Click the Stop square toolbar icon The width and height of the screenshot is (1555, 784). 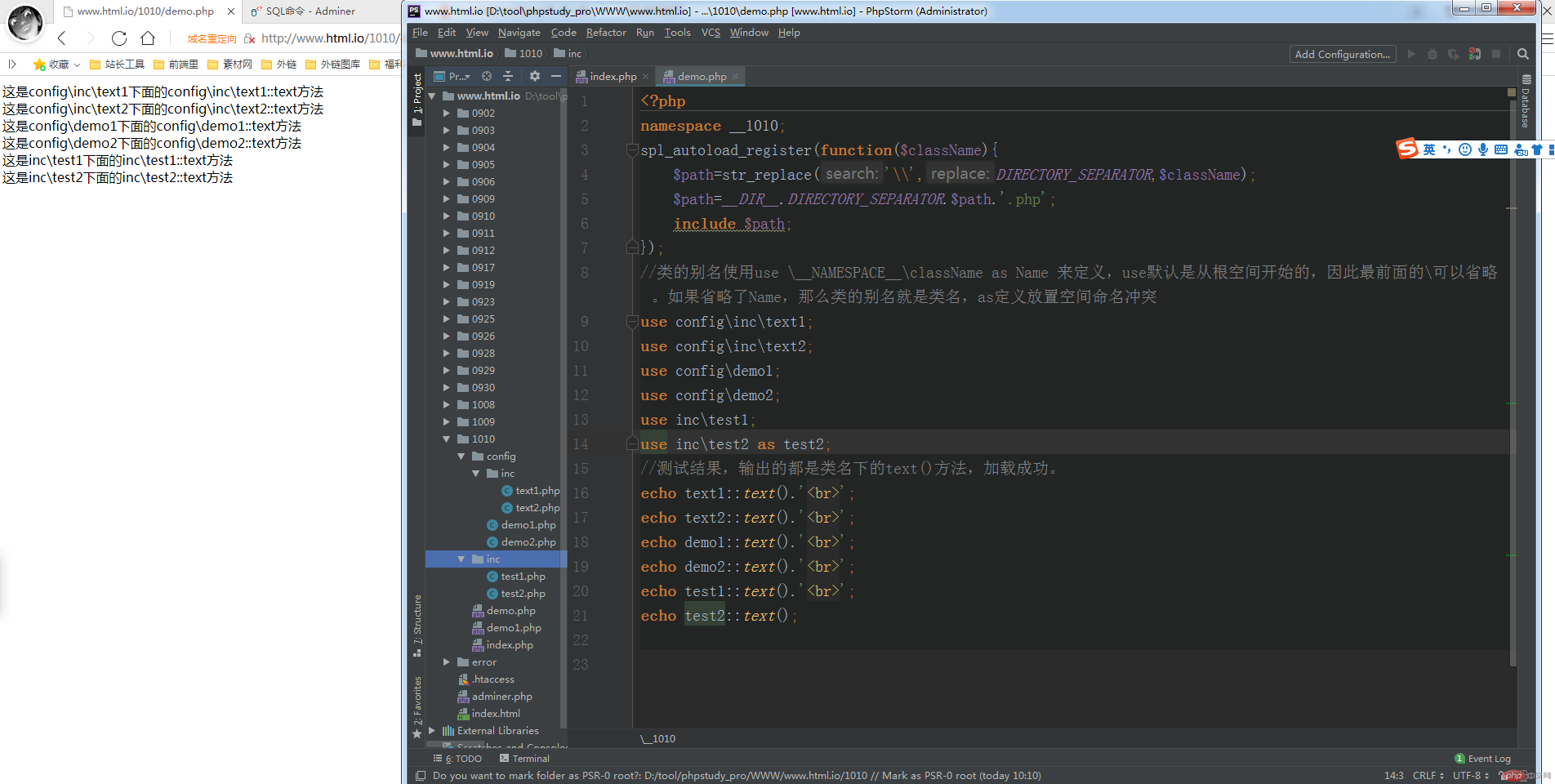click(1496, 54)
